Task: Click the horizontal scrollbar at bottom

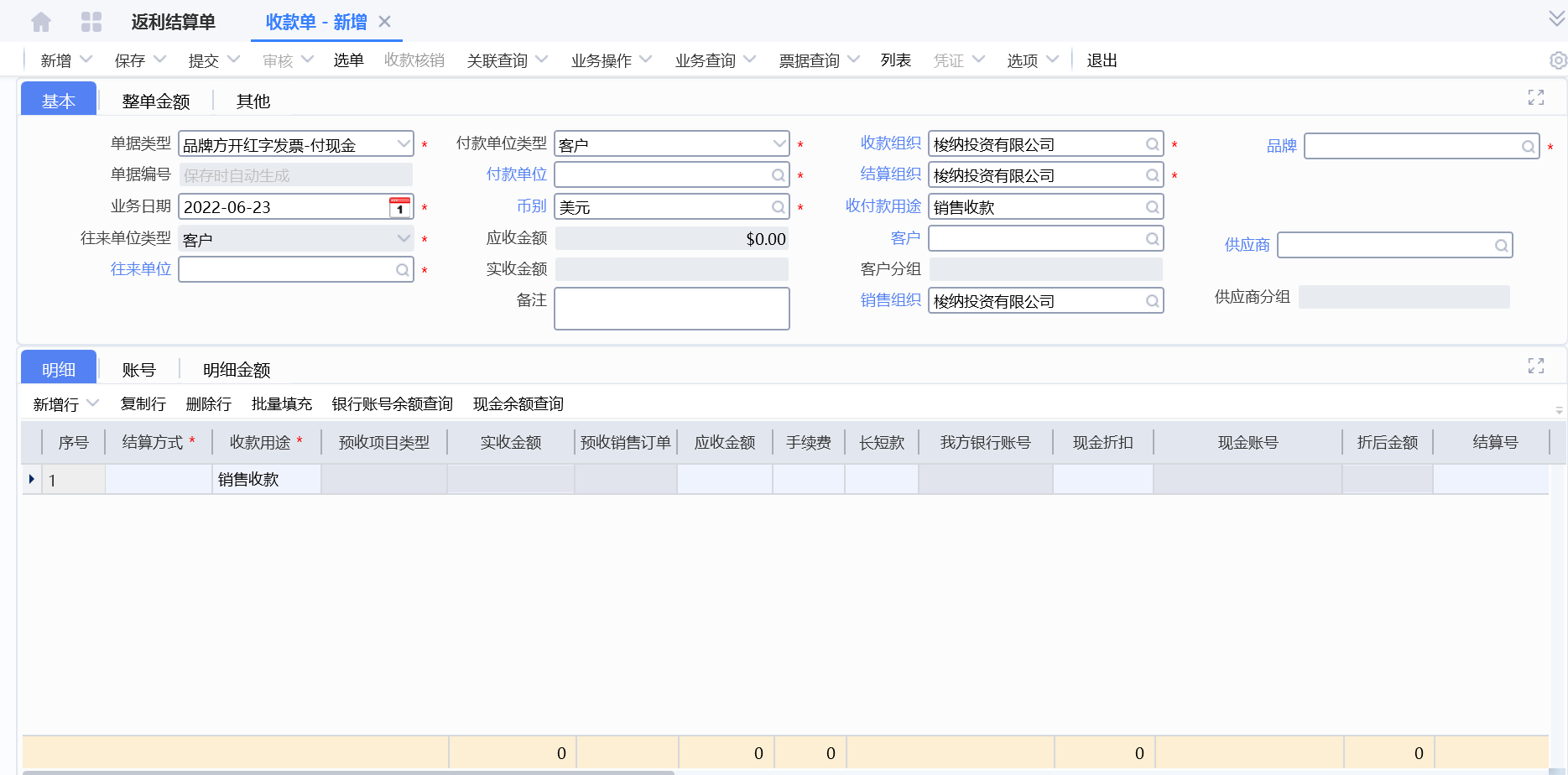Action: tap(348, 772)
